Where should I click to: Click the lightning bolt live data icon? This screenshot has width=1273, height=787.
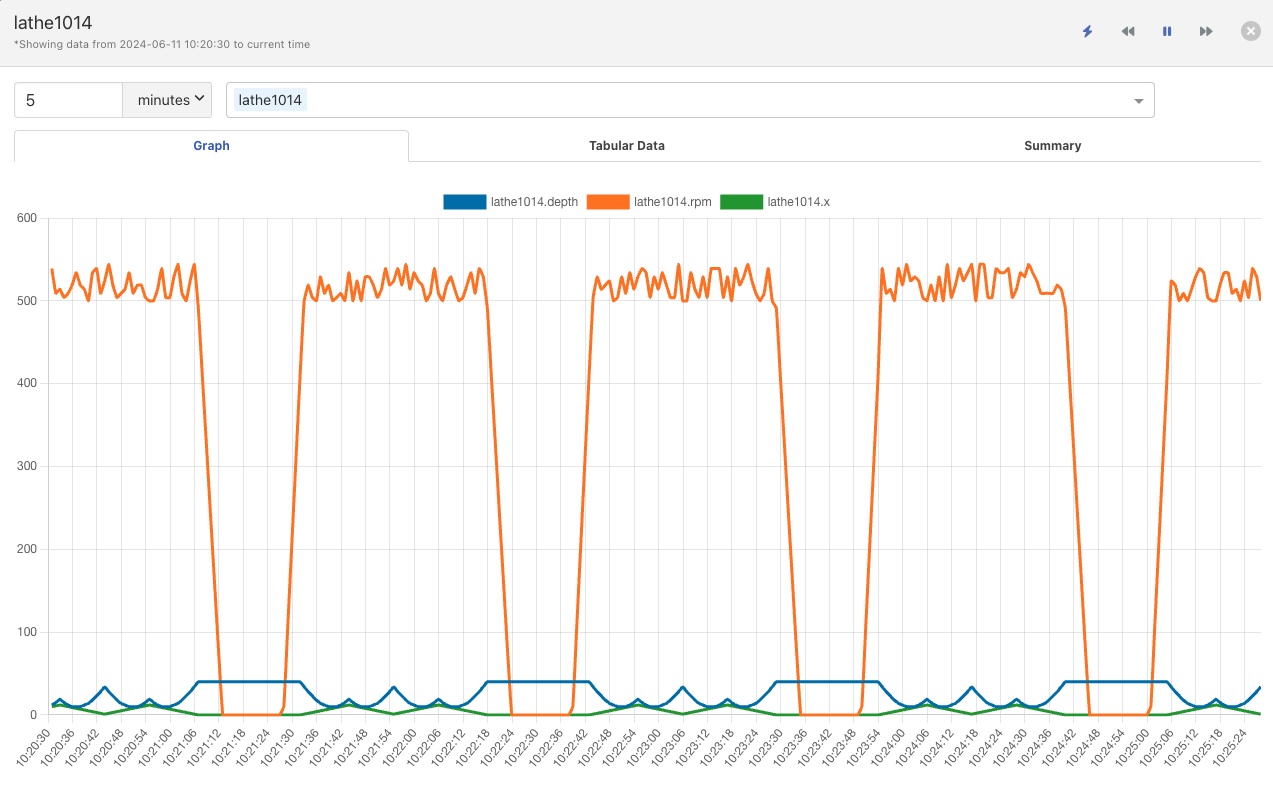(1087, 31)
